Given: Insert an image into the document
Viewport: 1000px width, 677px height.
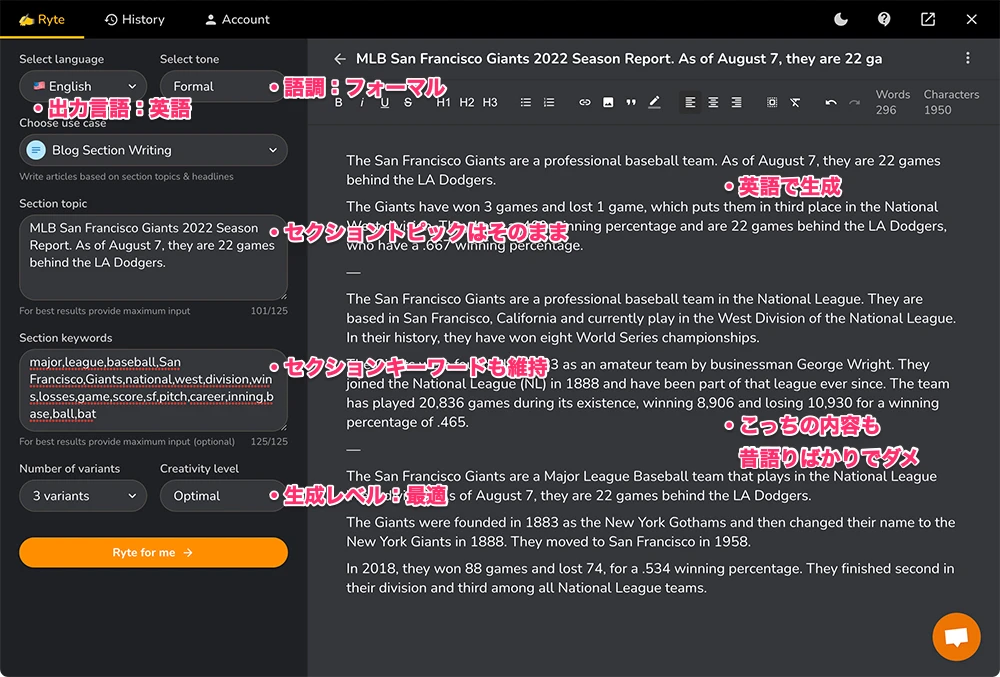Looking at the screenshot, I should point(608,103).
